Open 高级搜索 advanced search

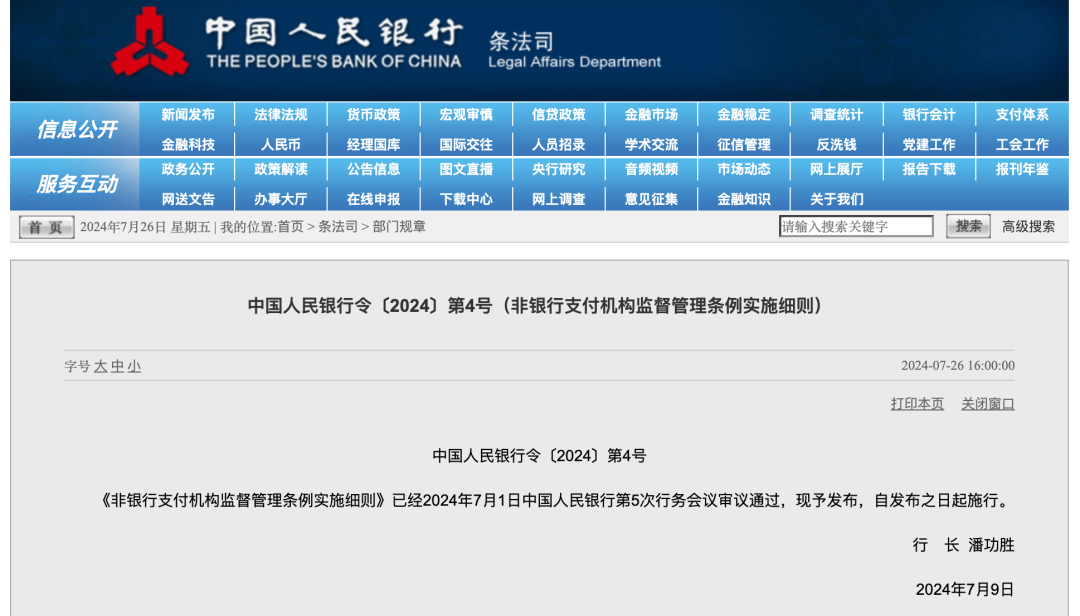coord(1028,227)
